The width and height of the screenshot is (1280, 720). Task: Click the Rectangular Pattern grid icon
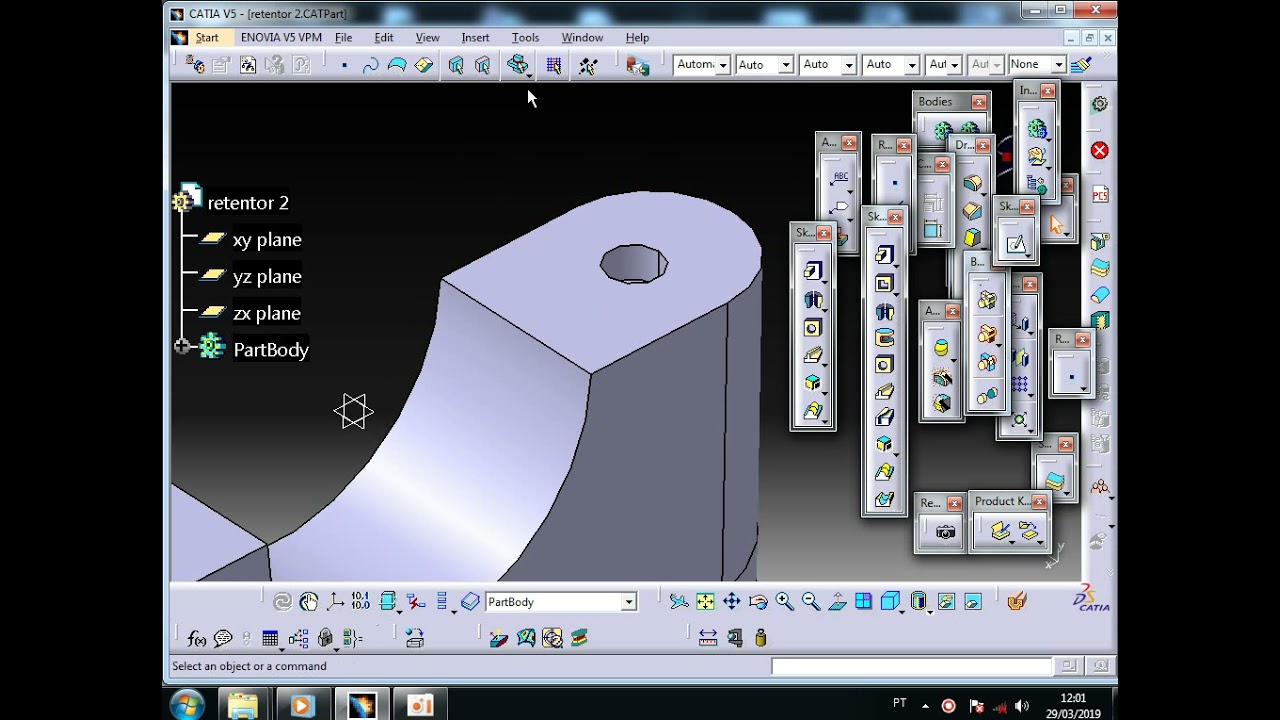pyautogui.click(x=1019, y=385)
